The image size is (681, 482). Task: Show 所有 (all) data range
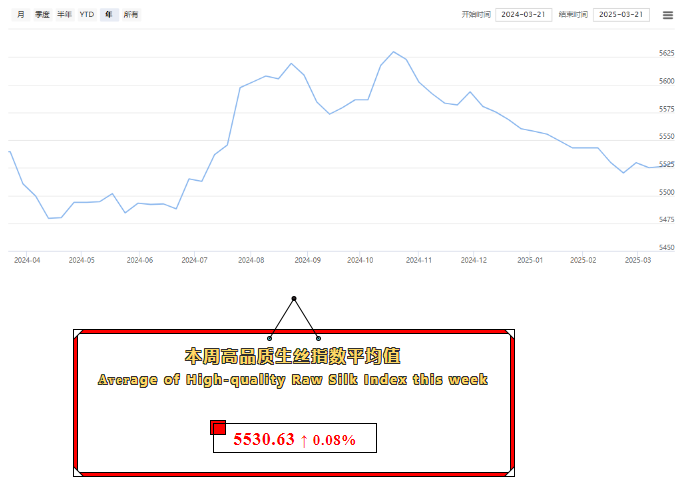[131, 15]
